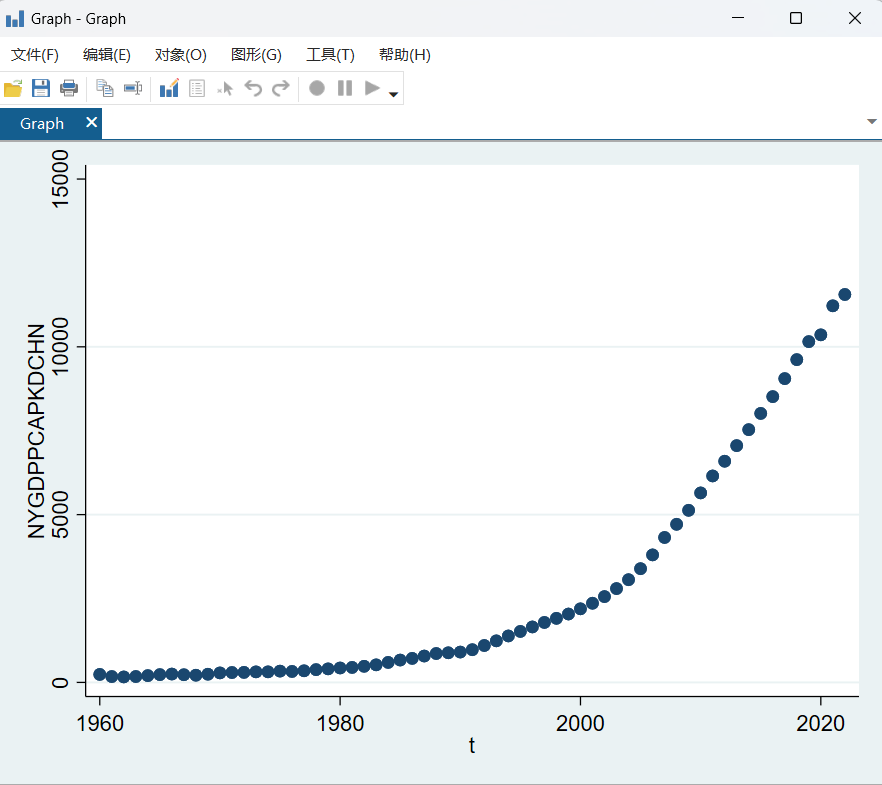The height and width of the screenshot is (785, 882).
Task: Start recording with the round record button
Action: 317,88
